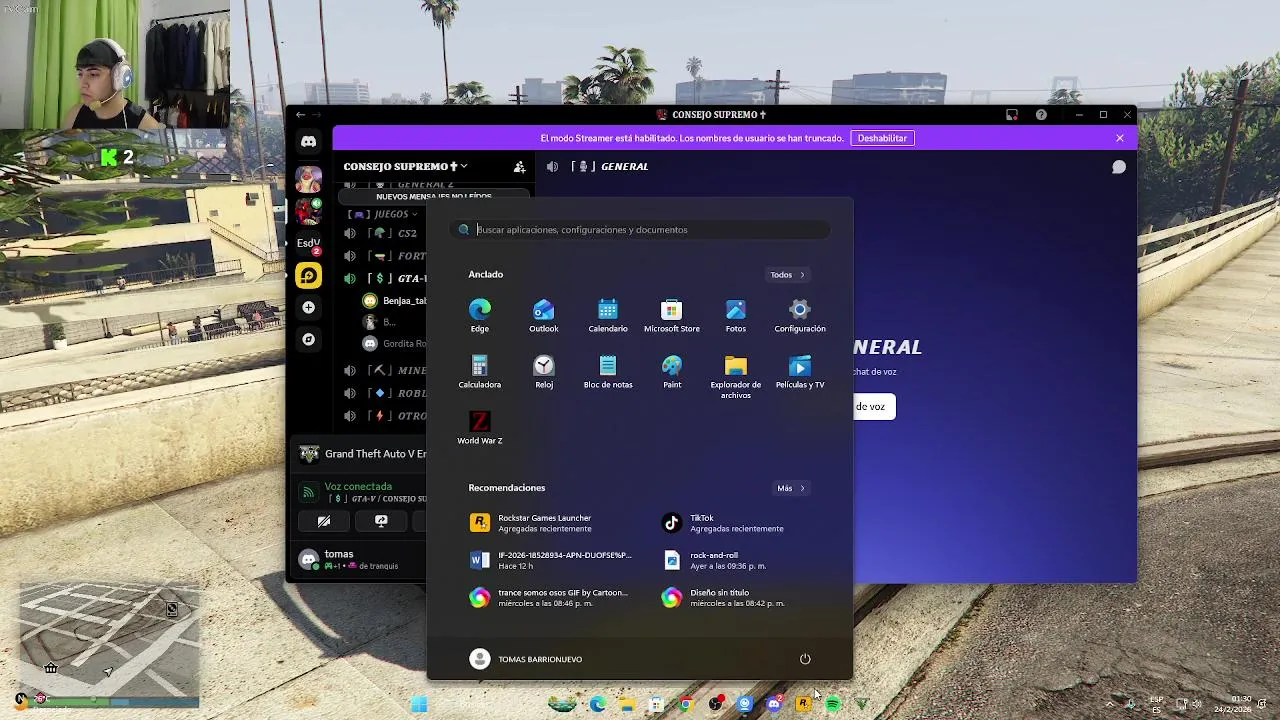Click Deshabilitar on Streamer mode banner
The height and width of the screenshot is (720, 1280).
pyautogui.click(x=882, y=138)
